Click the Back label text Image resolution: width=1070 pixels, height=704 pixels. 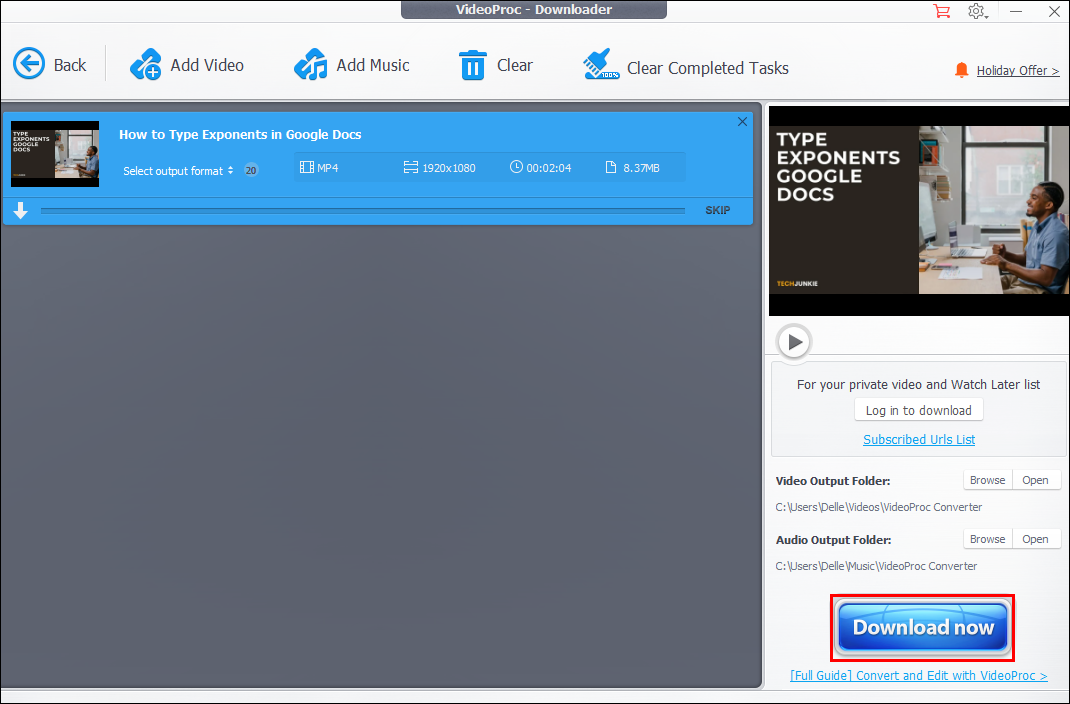[x=70, y=65]
